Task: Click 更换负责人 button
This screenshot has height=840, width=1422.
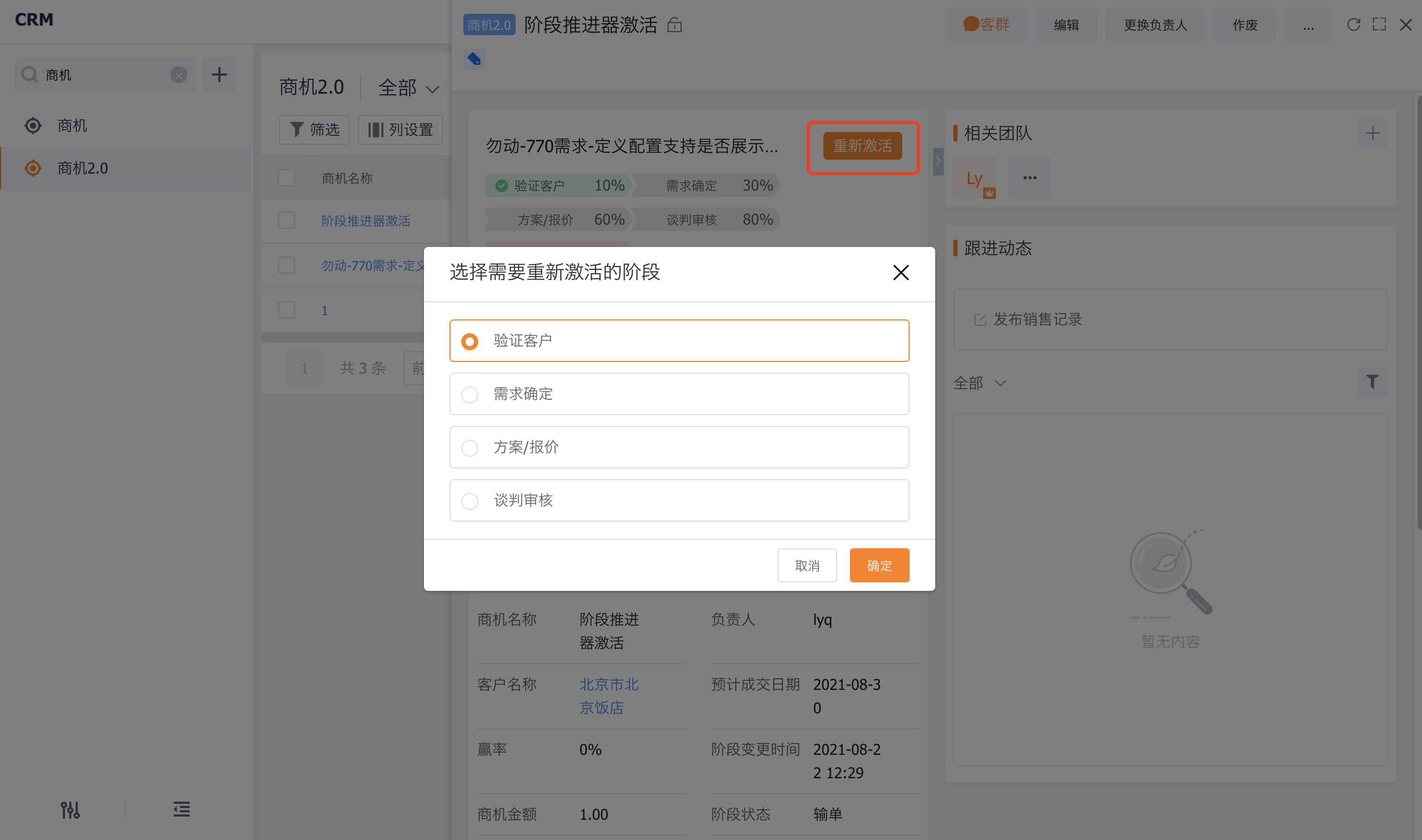Action: click(1155, 24)
